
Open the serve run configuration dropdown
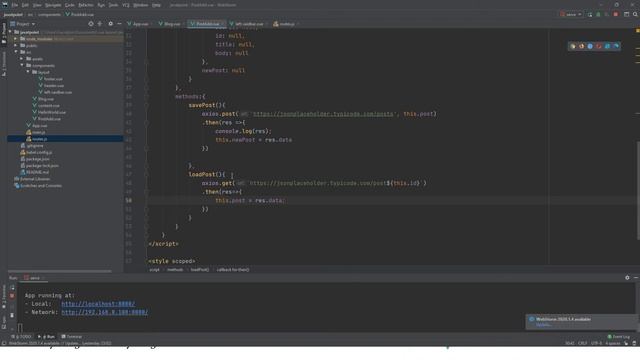[x=571, y=14]
